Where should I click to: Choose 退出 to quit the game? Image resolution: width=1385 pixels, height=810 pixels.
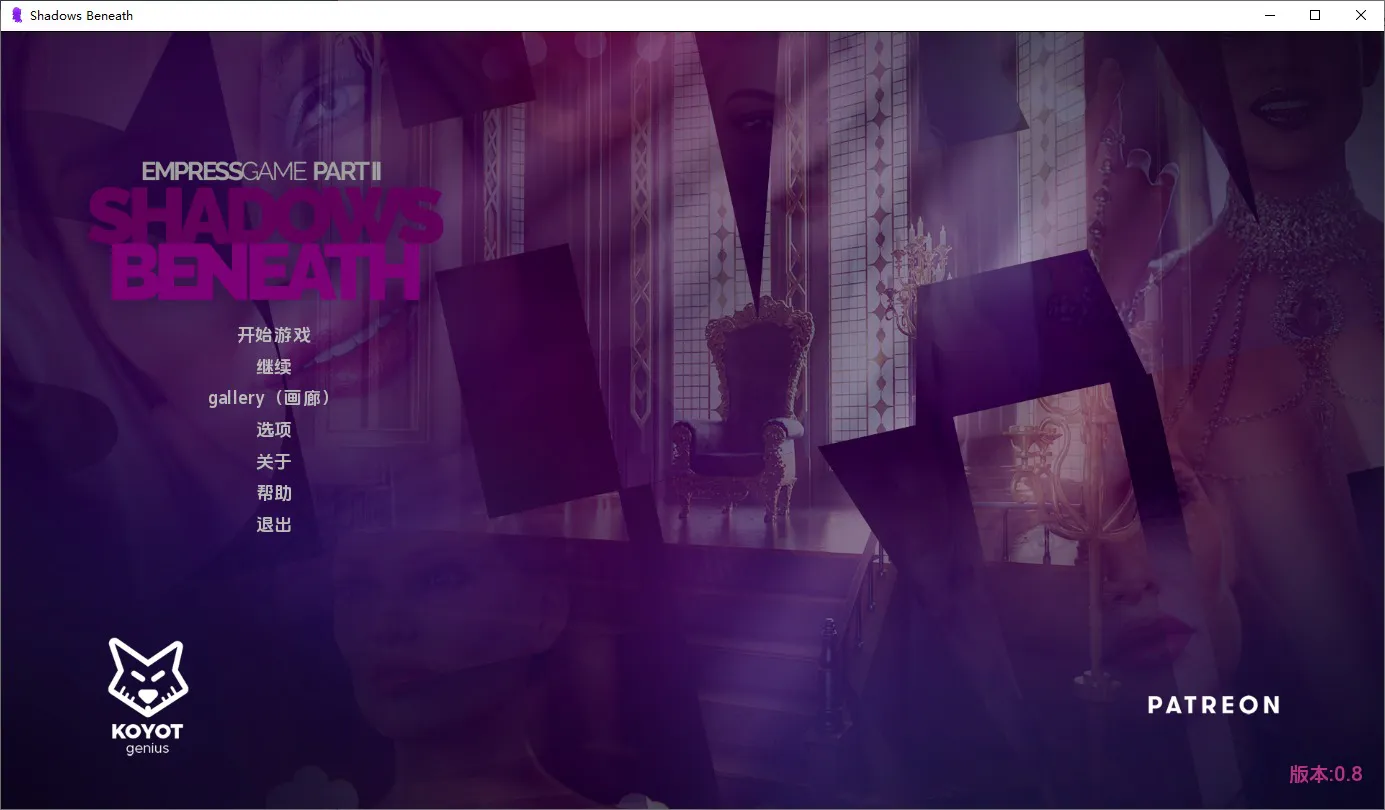tap(274, 525)
